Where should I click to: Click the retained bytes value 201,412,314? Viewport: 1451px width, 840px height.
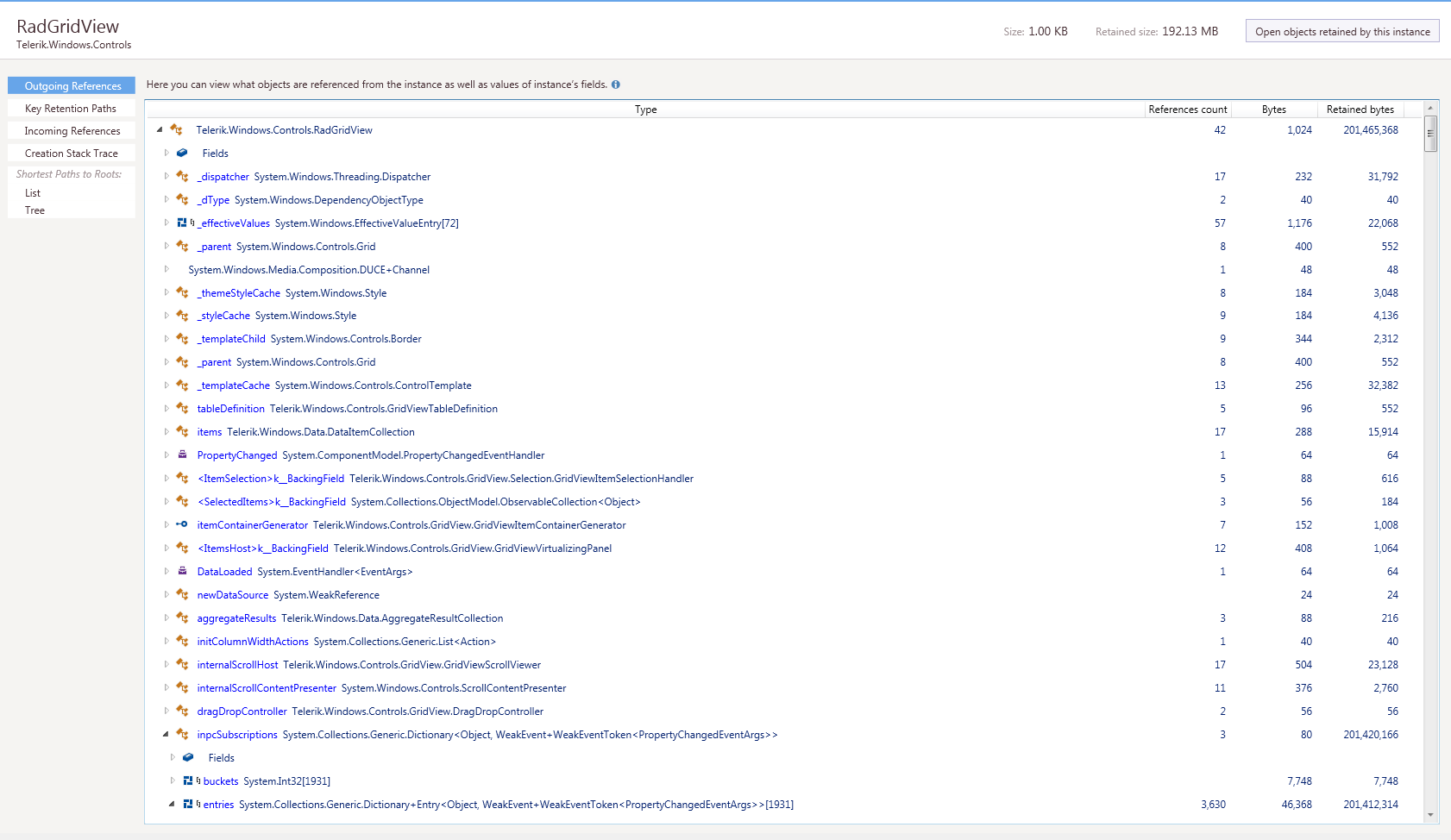[1371, 805]
